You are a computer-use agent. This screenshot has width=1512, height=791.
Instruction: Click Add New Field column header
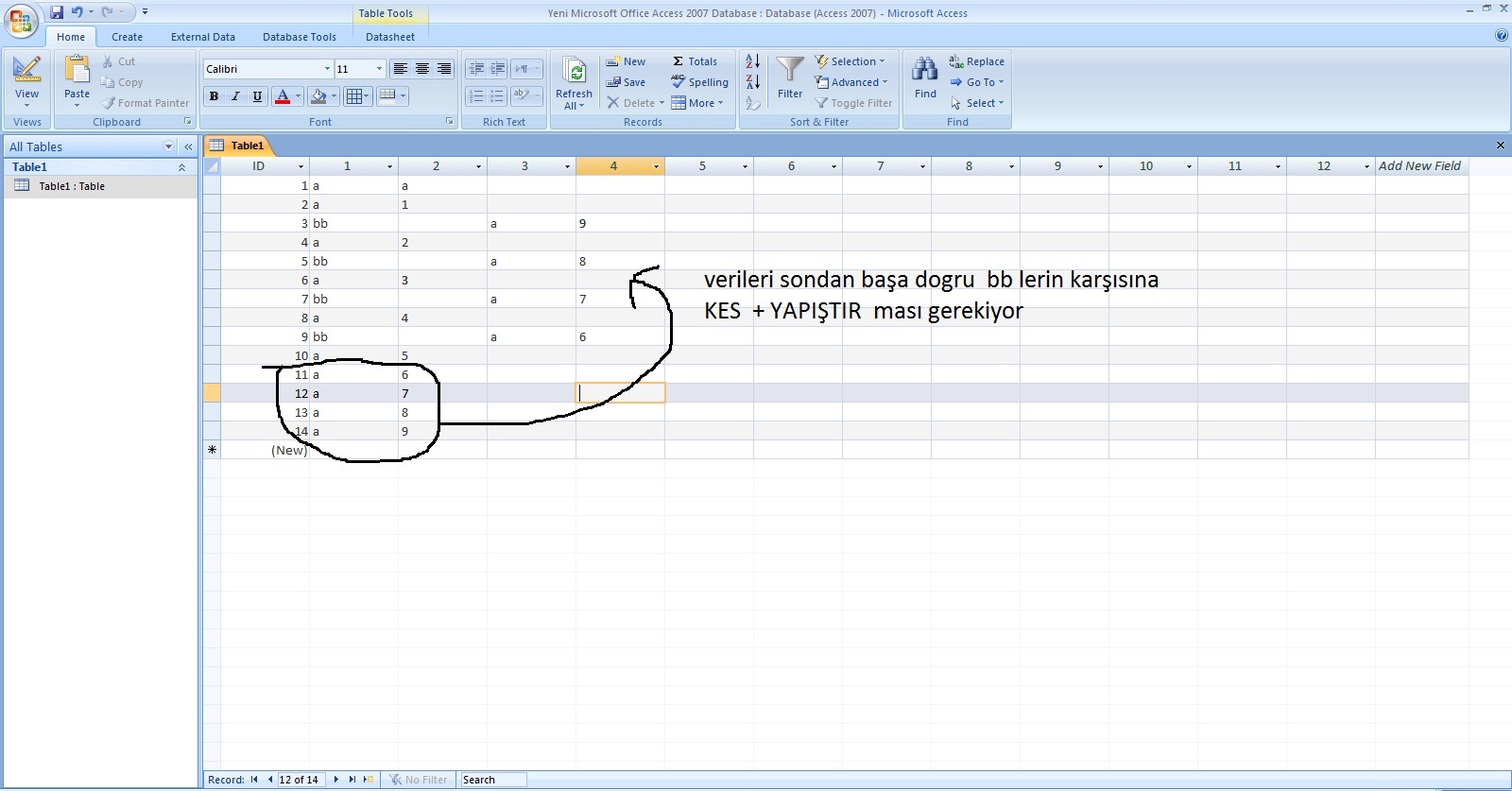1419,166
